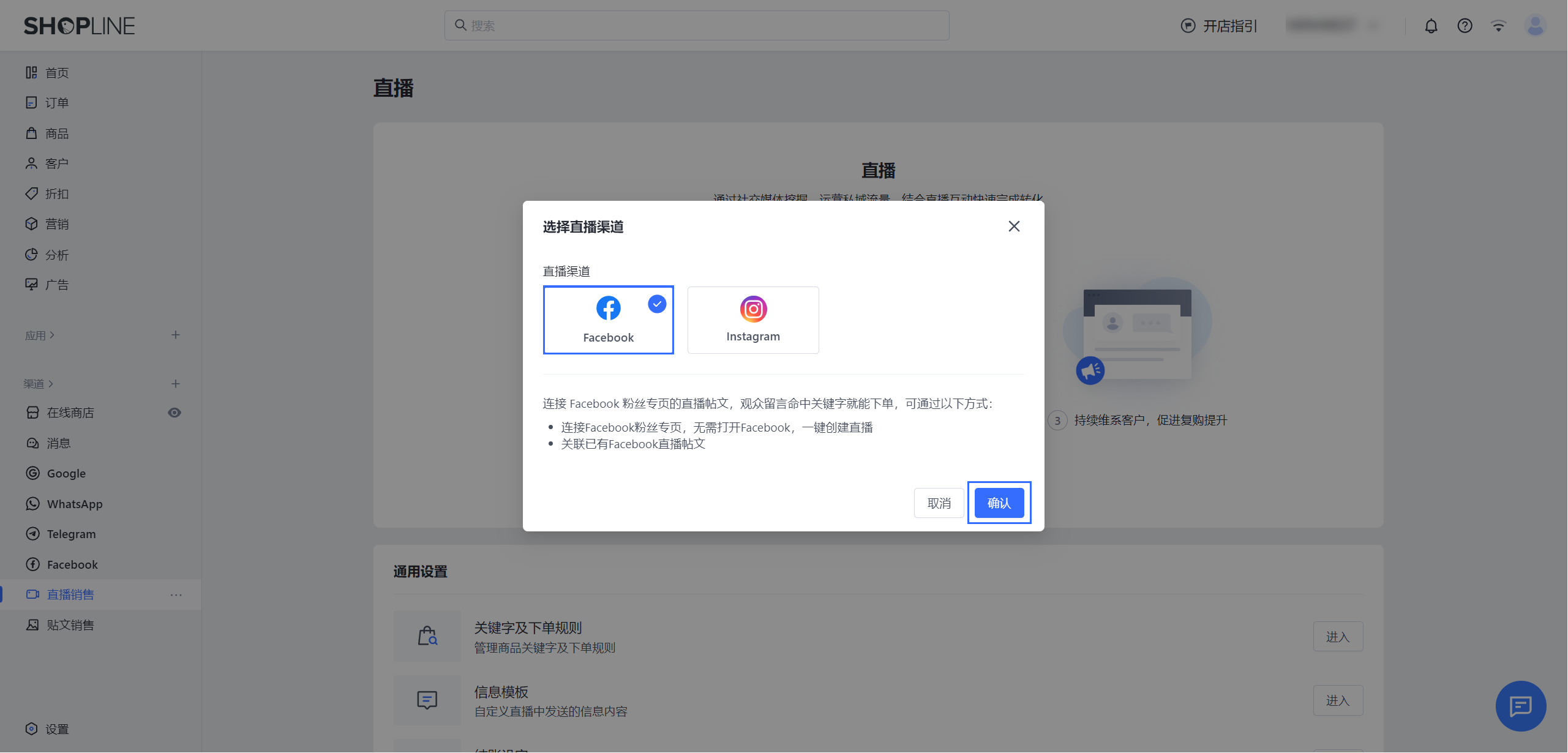The image size is (1568, 753).
Task: Enter 信息模板 settings
Action: 1338,700
